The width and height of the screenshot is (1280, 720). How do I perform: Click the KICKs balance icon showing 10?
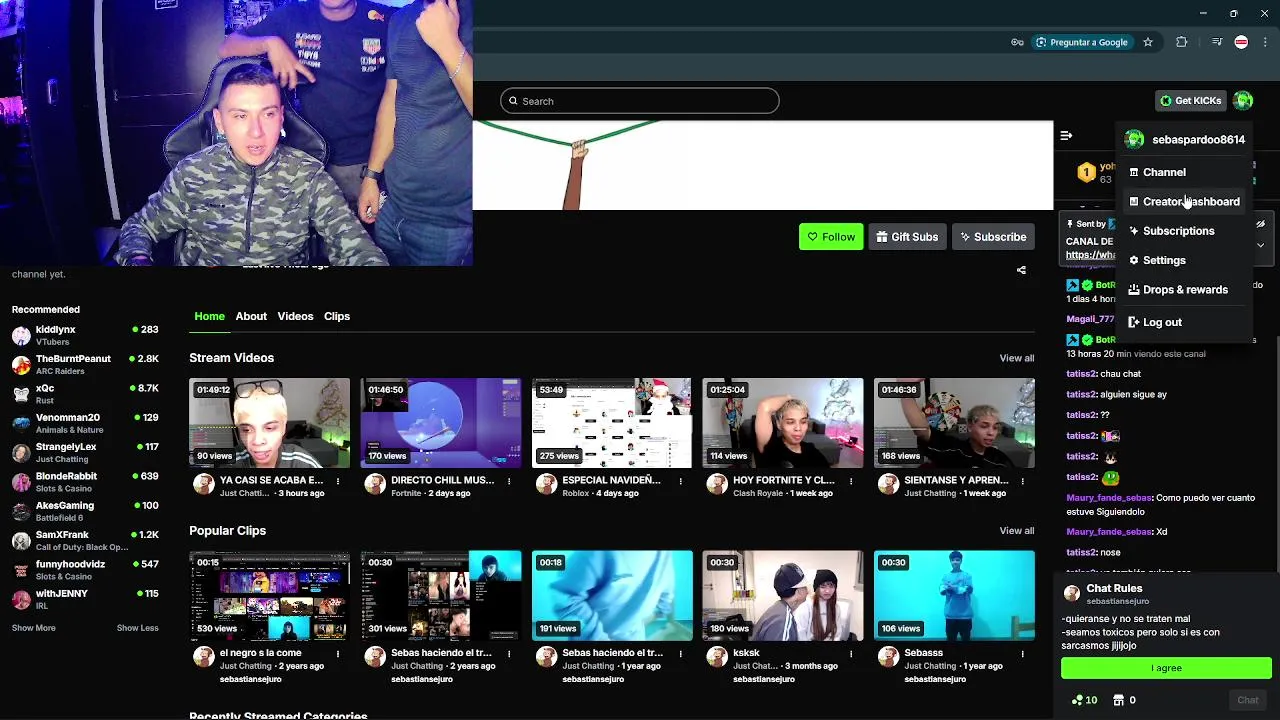(x=1077, y=700)
